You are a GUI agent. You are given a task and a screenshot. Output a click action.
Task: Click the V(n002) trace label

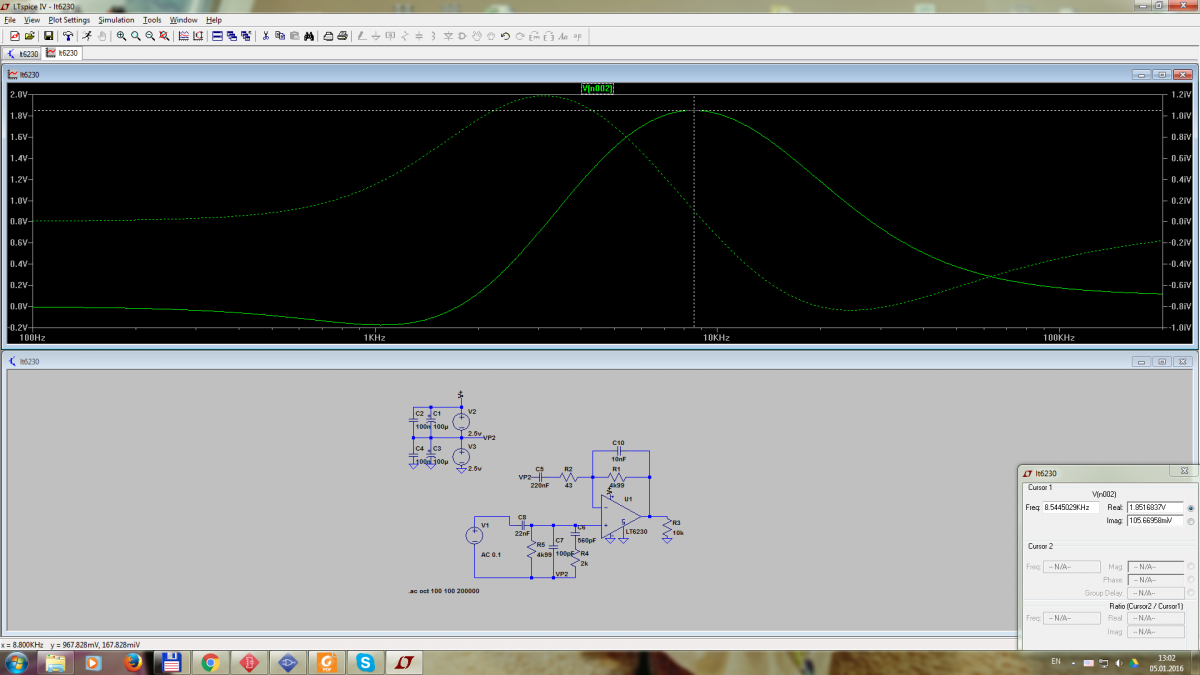tap(597, 88)
